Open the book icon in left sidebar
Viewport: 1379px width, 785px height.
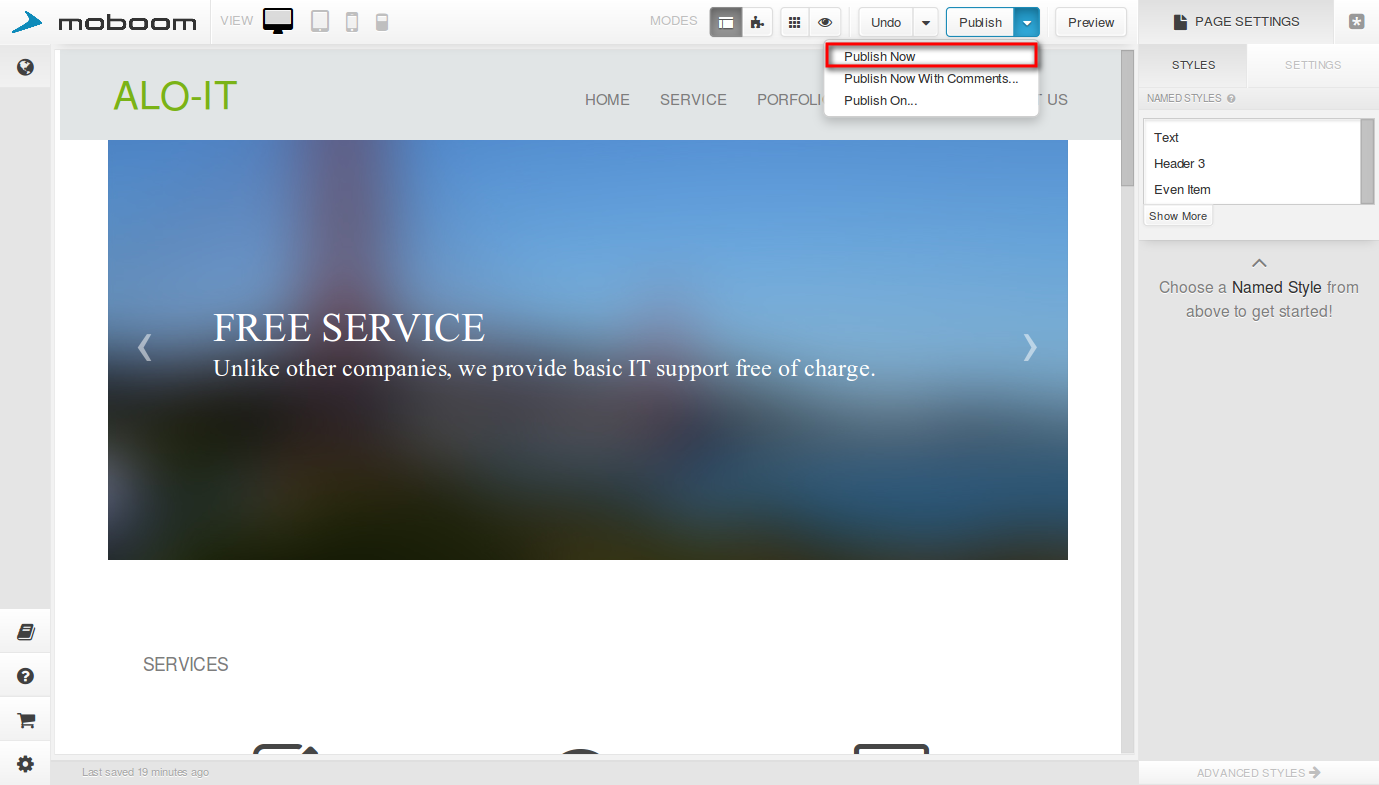click(26, 632)
